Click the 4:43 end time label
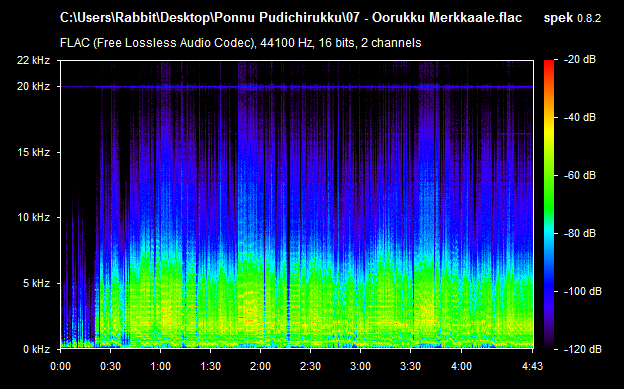This screenshot has width=624, height=389. click(532, 366)
